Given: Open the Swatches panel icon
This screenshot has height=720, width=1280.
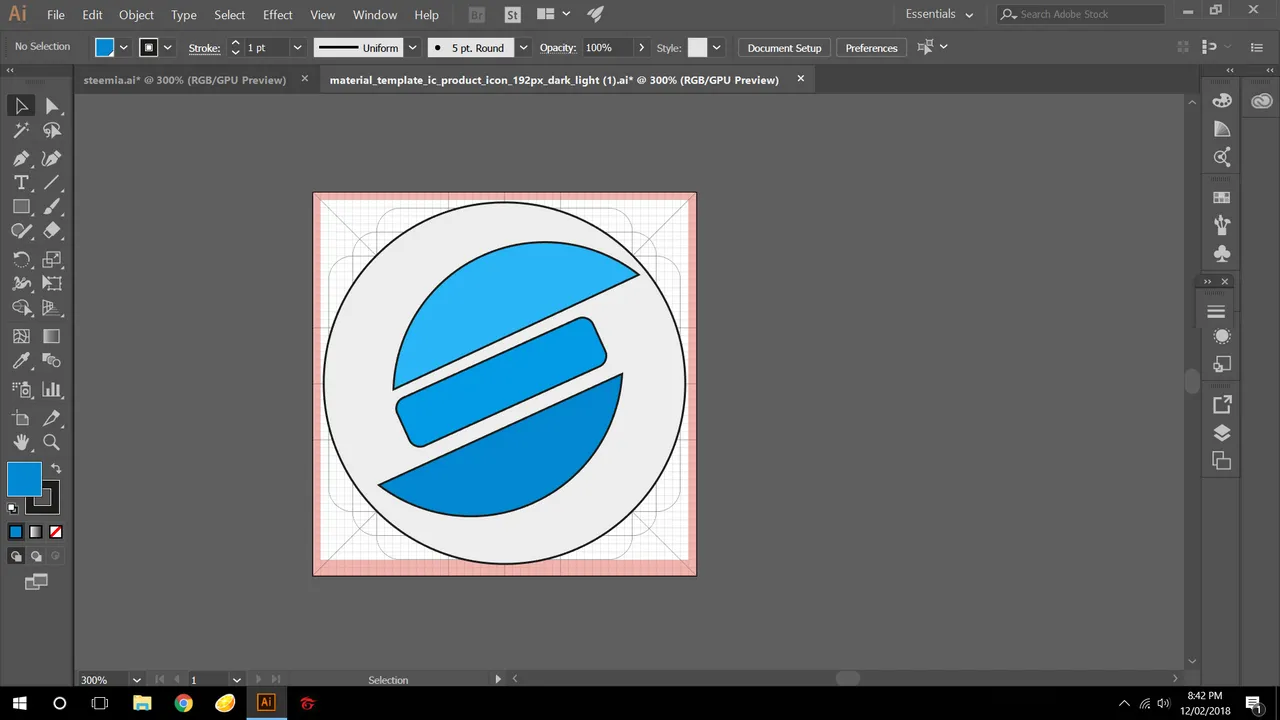Looking at the screenshot, I should pos(1221,198).
